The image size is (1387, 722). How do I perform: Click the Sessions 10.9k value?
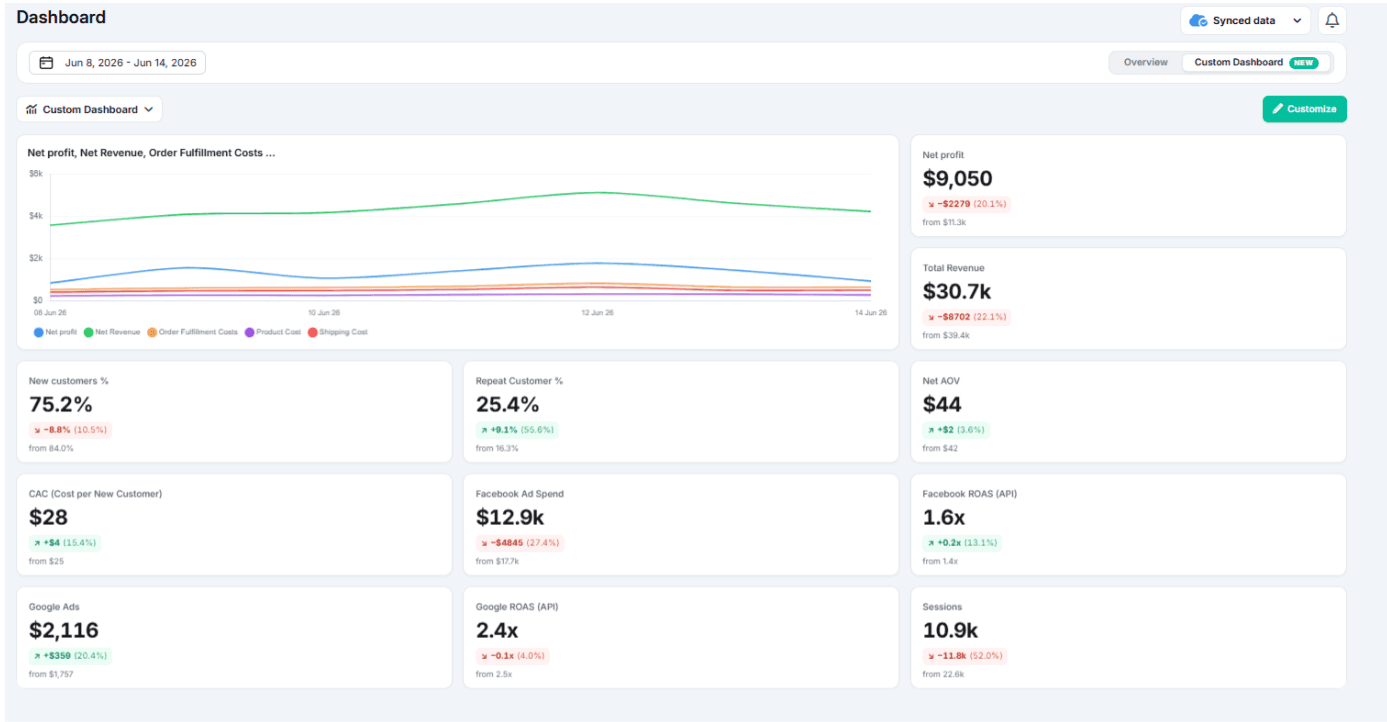(x=950, y=631)
